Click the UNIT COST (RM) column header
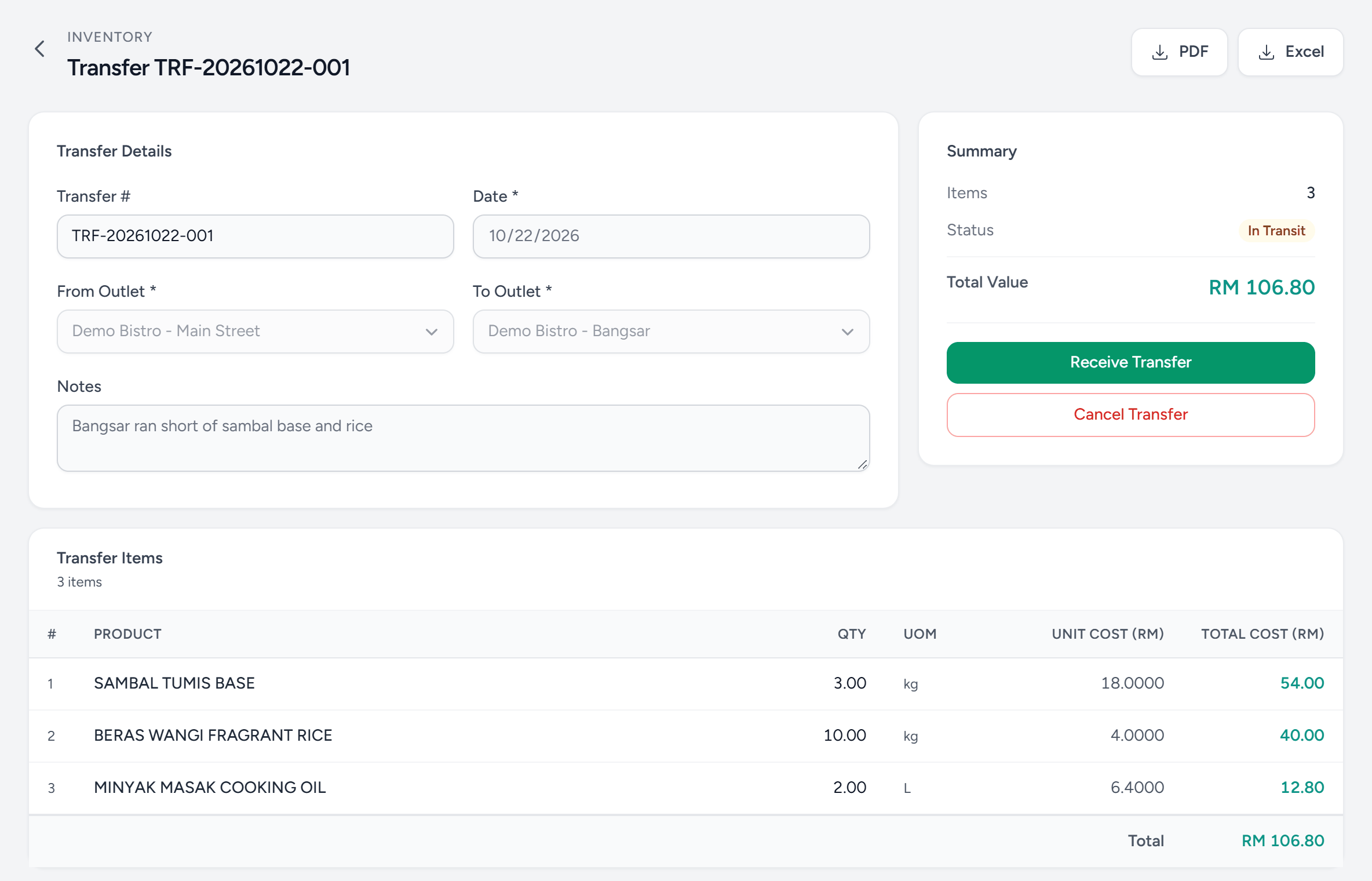This screenshot has height=881, width=1372. coord(1108,634)
